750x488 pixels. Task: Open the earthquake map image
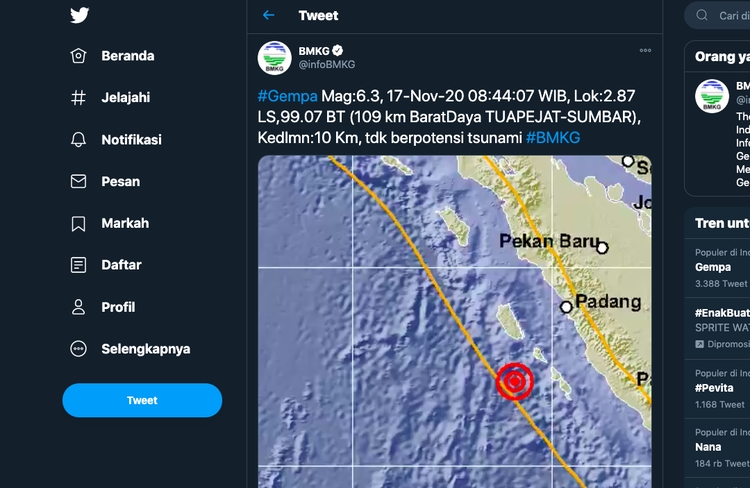pyautogui.click(x=455, y=320)
